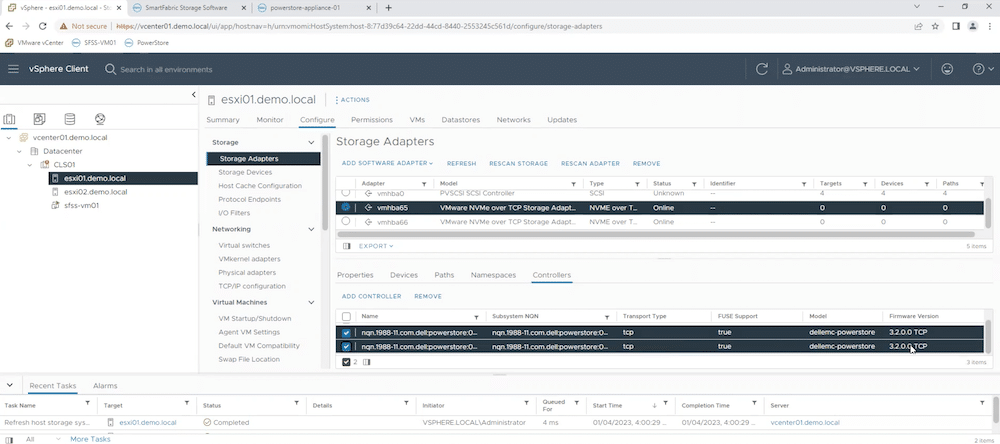Switch to Networking inventory icon
Image resolution: width=1000 pixels, height=444 pixels.
click(100, 119)
